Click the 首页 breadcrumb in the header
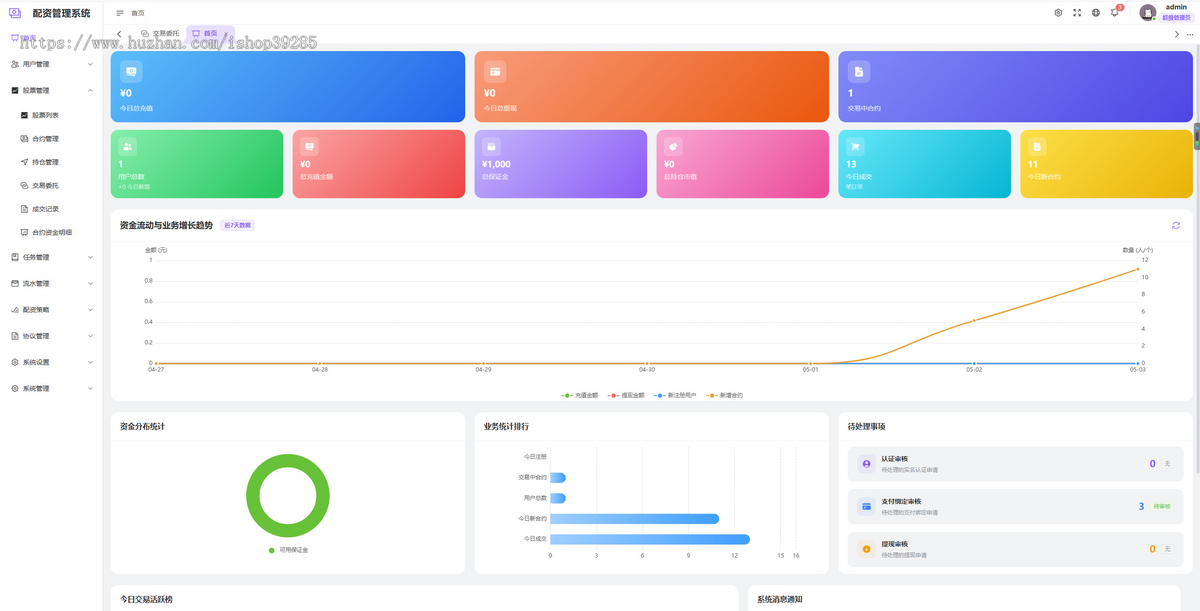Screen dimensions: 1200x611 [138, 13]
